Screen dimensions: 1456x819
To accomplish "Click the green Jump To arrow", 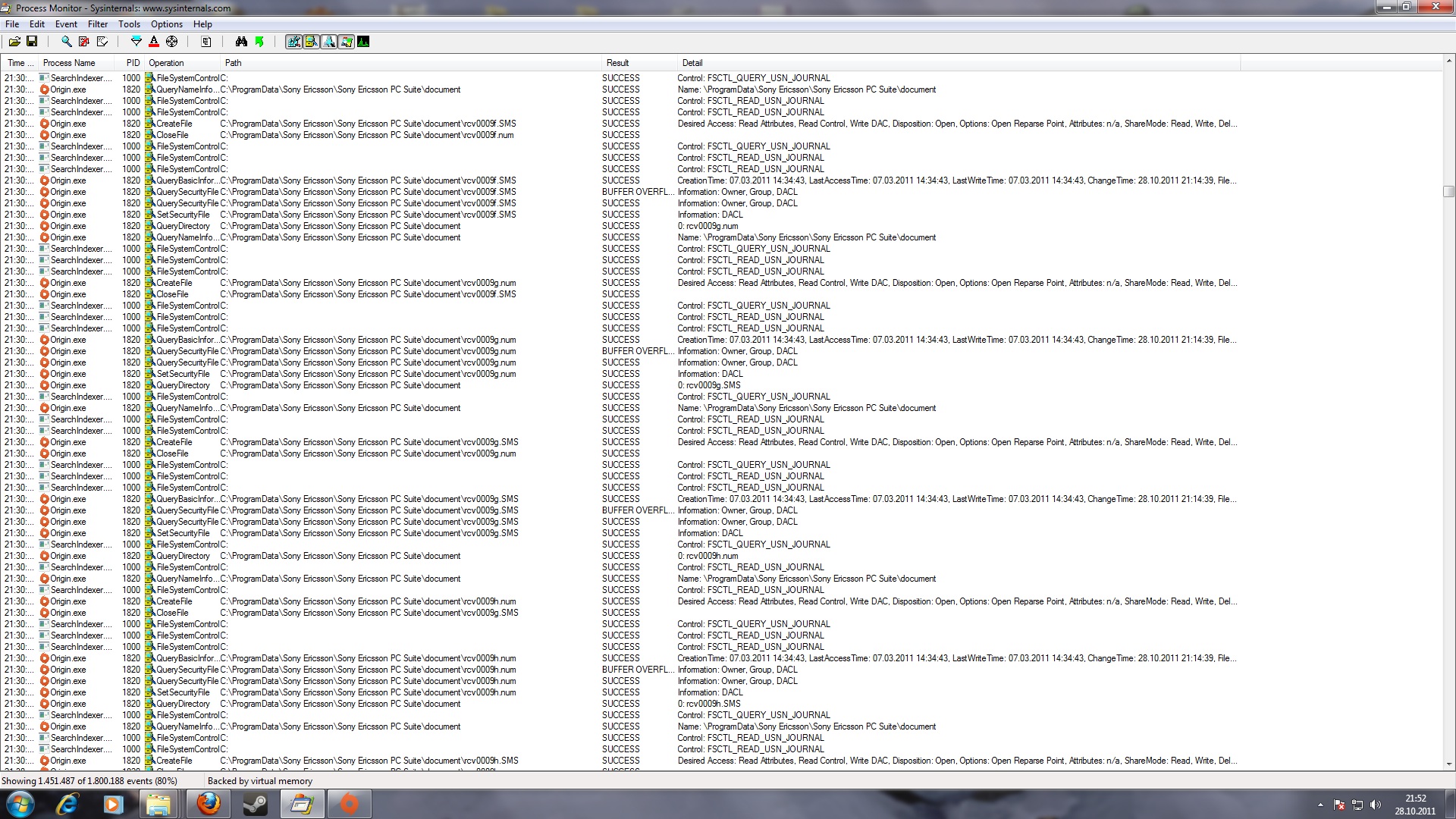I will (x=259, y=42).
